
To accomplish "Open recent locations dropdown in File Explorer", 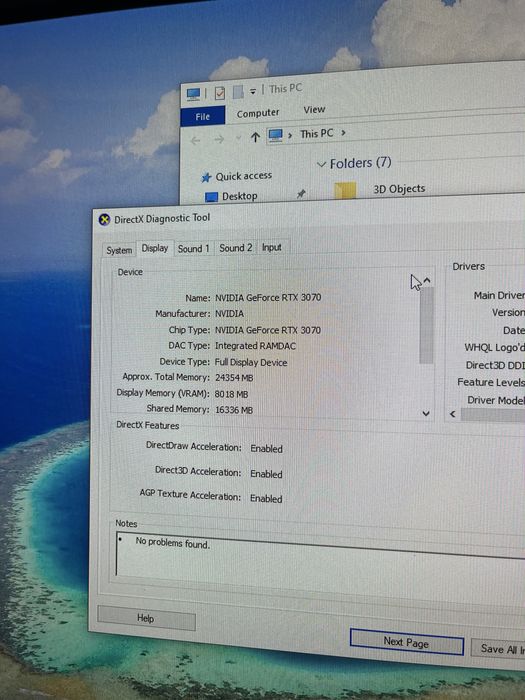I will (239, 138).
